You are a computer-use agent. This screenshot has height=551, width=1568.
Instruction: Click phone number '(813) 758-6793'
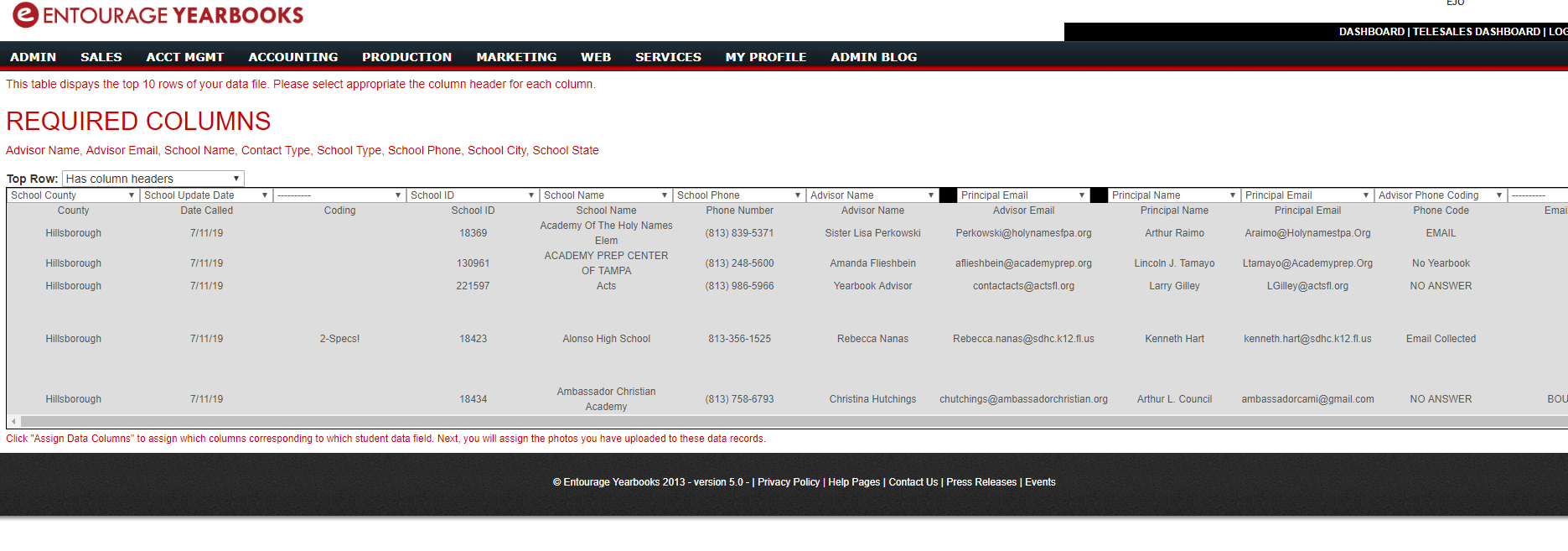739,399
